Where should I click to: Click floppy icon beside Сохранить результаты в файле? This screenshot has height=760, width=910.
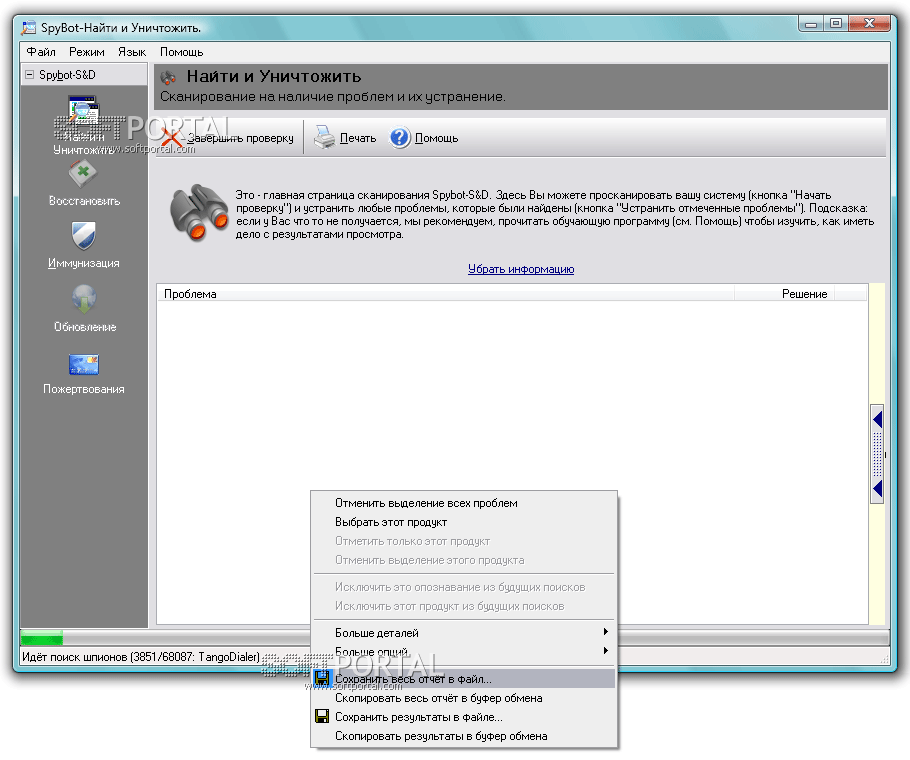(x=322, y=716)
